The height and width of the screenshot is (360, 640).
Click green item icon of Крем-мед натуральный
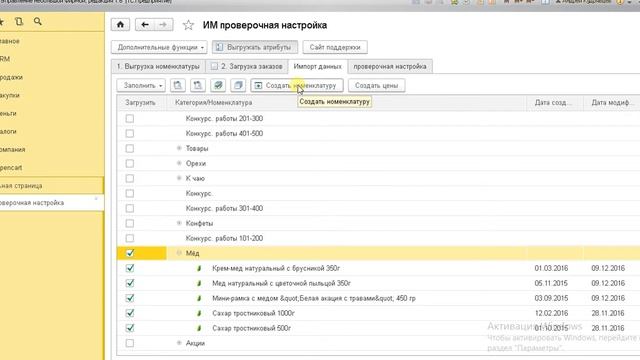click(199, 268)
